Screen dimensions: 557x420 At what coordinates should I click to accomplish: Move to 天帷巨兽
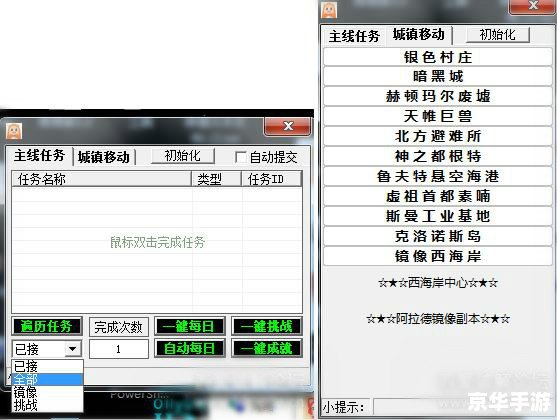tap(438, 116)
